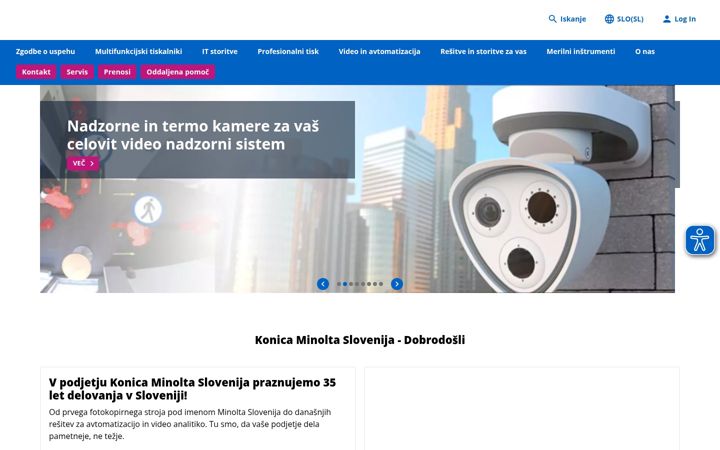This screenshot has width=720, height=450.
Task: Open the Video in avtomatizacija menu
Action: point(379,51)
